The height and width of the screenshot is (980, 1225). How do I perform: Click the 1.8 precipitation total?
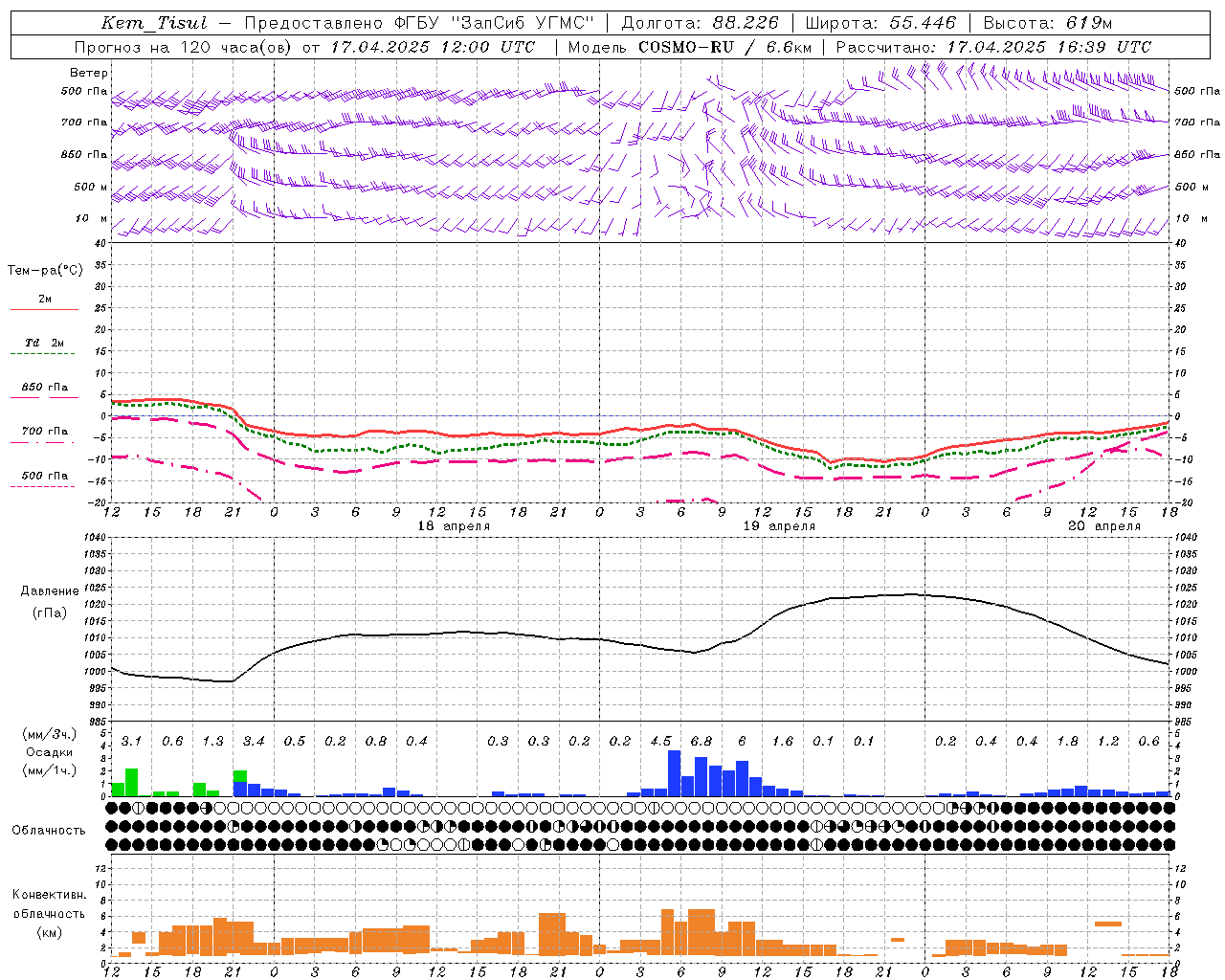pos(1068,742)
